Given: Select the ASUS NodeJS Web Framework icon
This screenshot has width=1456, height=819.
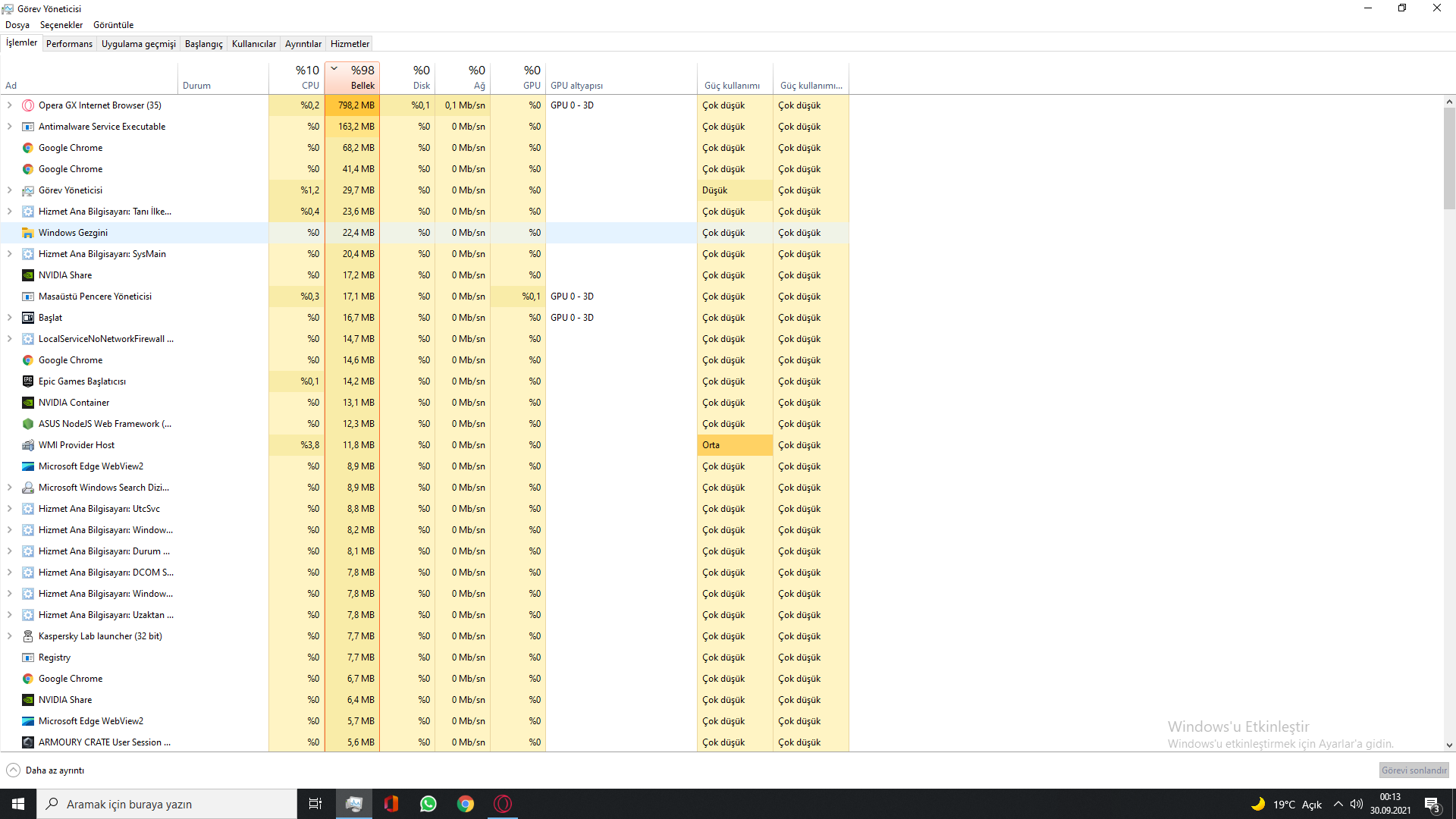Looking at the screenshot, I should click(x=28, y=424).
